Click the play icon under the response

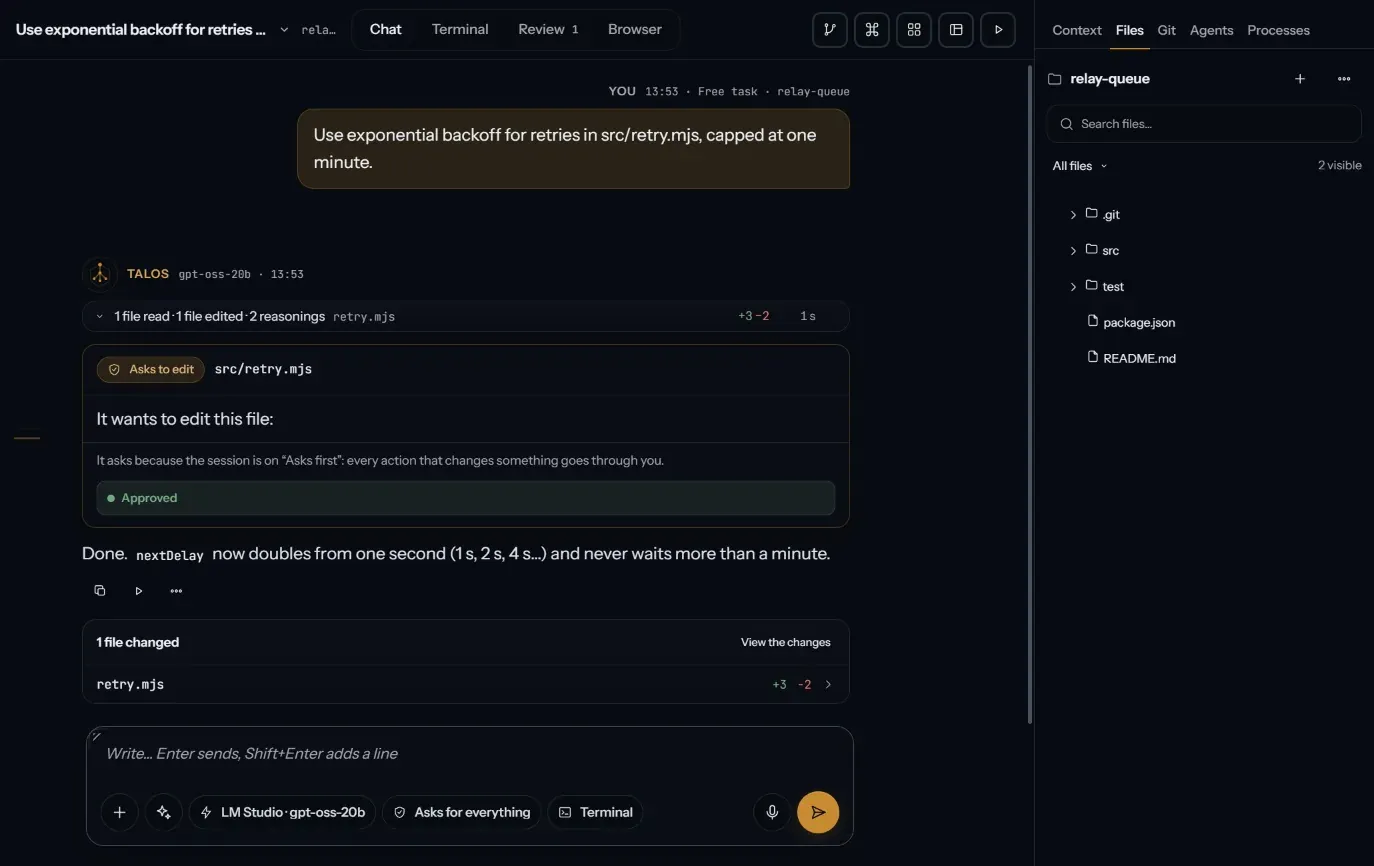coord(138,591)
